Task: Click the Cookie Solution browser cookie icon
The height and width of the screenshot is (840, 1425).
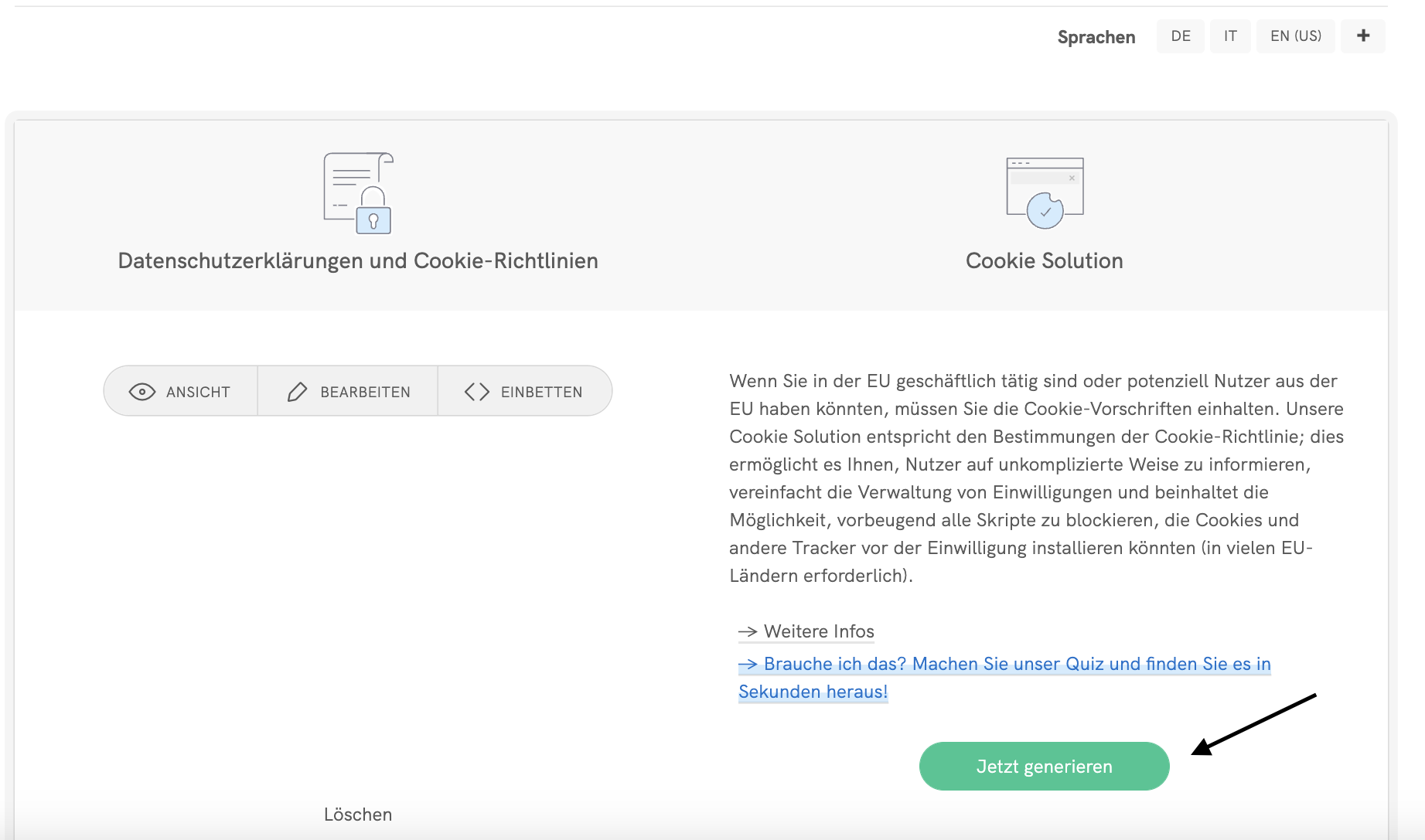Action: (x=1045, y=193)
